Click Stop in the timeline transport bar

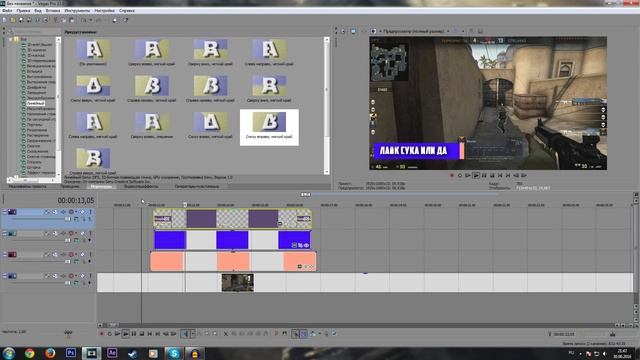pyautogui.click(x=142, y=334)
